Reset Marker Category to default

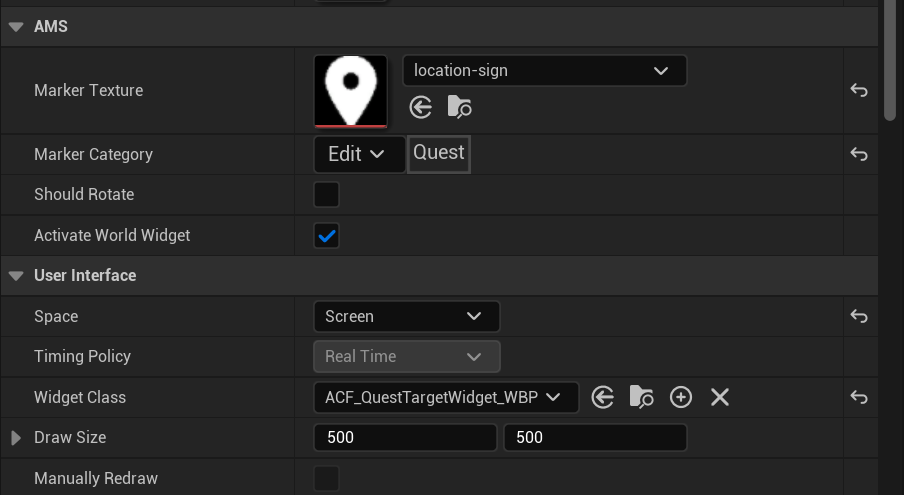tap(858, 154)
